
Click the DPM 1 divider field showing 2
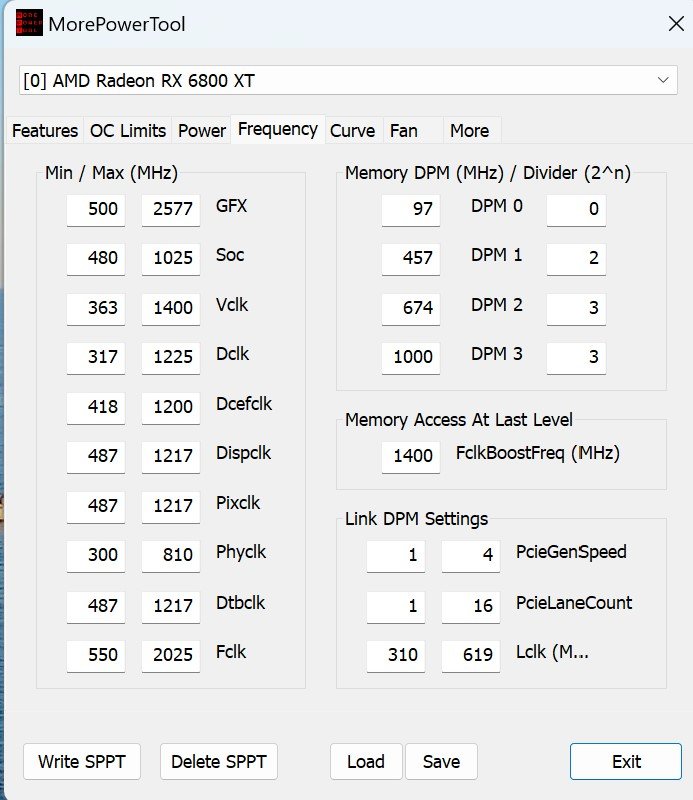click(576, 258)
